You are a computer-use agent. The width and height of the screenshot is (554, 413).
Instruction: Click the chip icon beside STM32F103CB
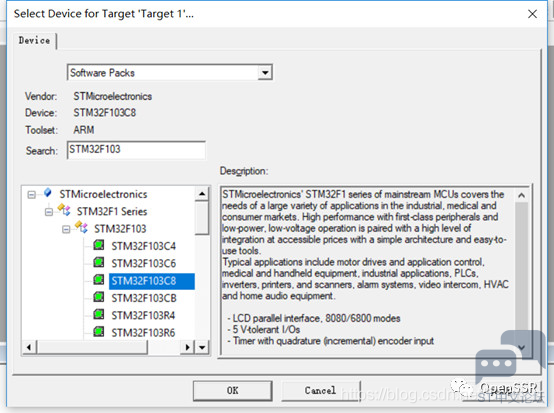99,297
